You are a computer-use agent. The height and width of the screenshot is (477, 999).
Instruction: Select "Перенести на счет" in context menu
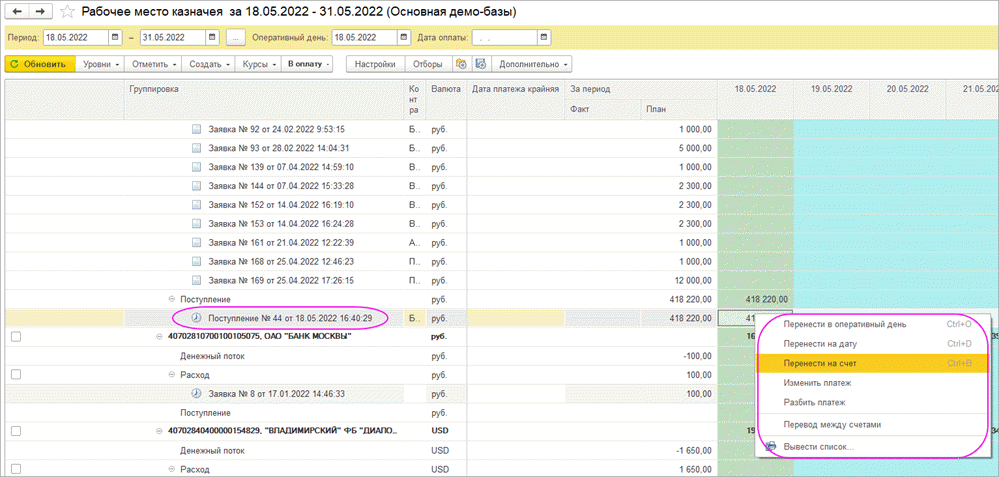click(x=820, y=362)
